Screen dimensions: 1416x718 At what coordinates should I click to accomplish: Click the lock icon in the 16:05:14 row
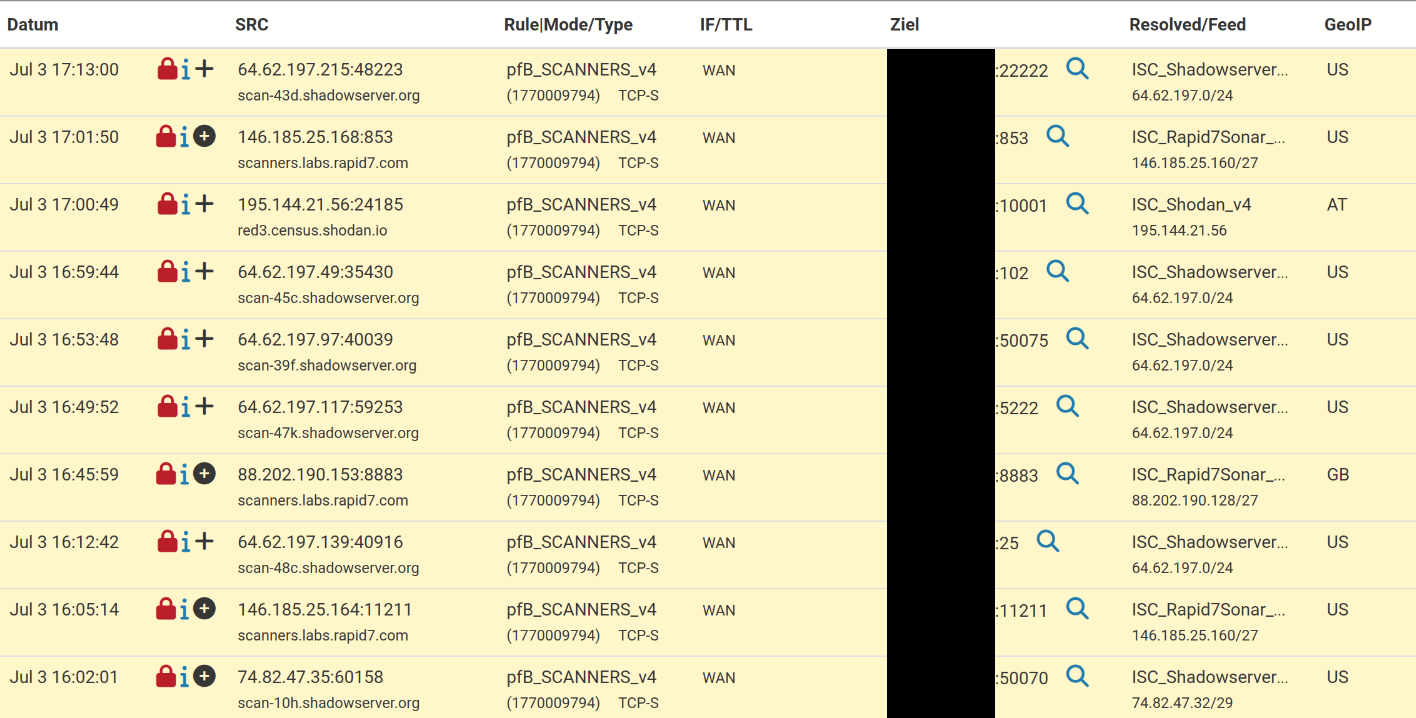(167, 609)
